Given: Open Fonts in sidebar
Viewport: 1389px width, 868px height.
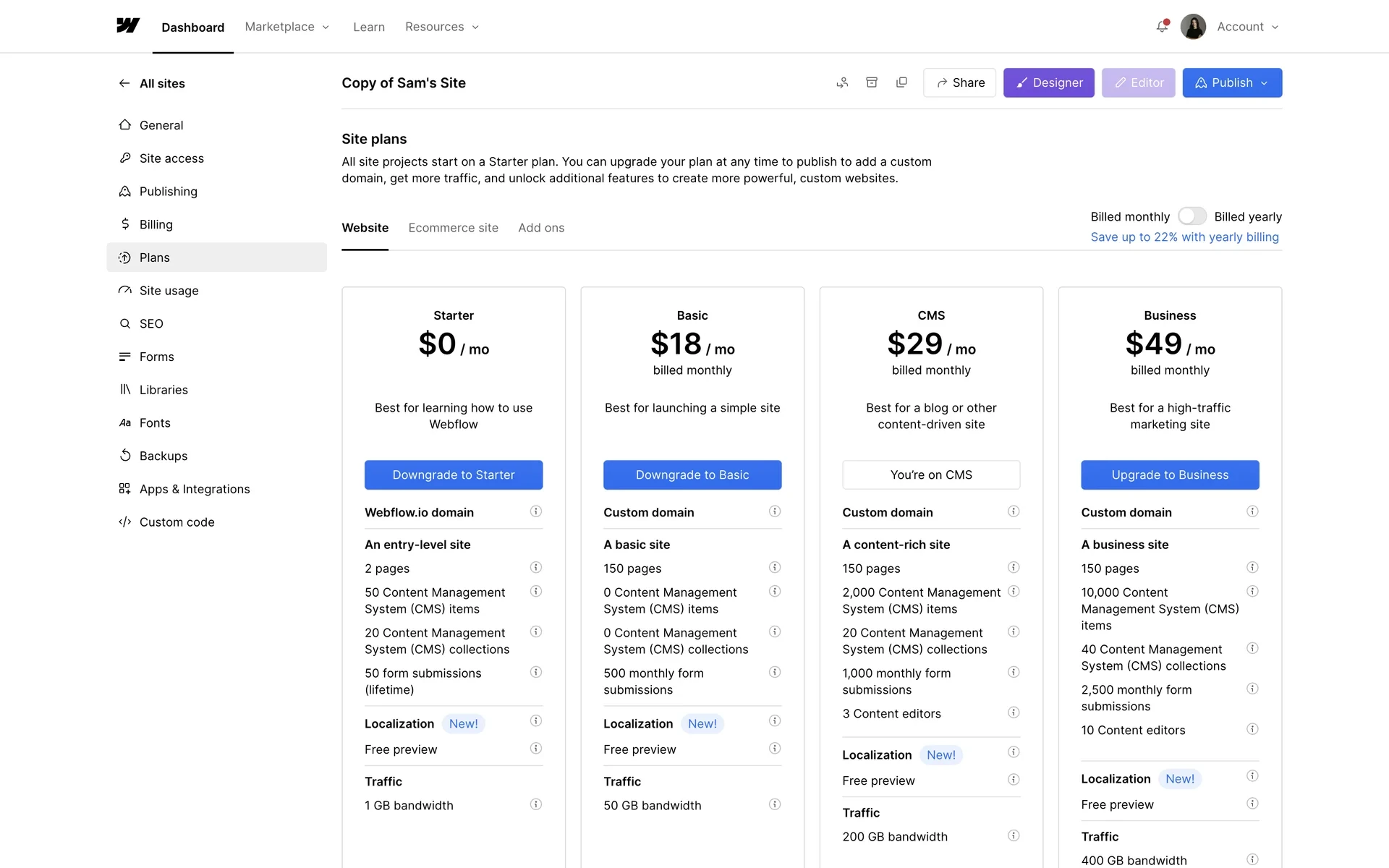Looking at the screenshot, I should tap(216, 422).
